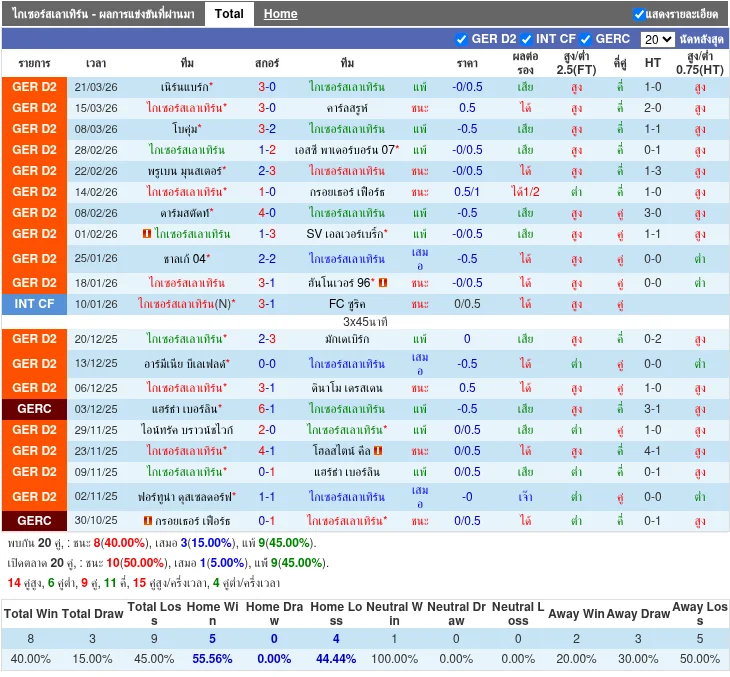Click red card icon beside 01/02/26 home team

tap(148, 234)
